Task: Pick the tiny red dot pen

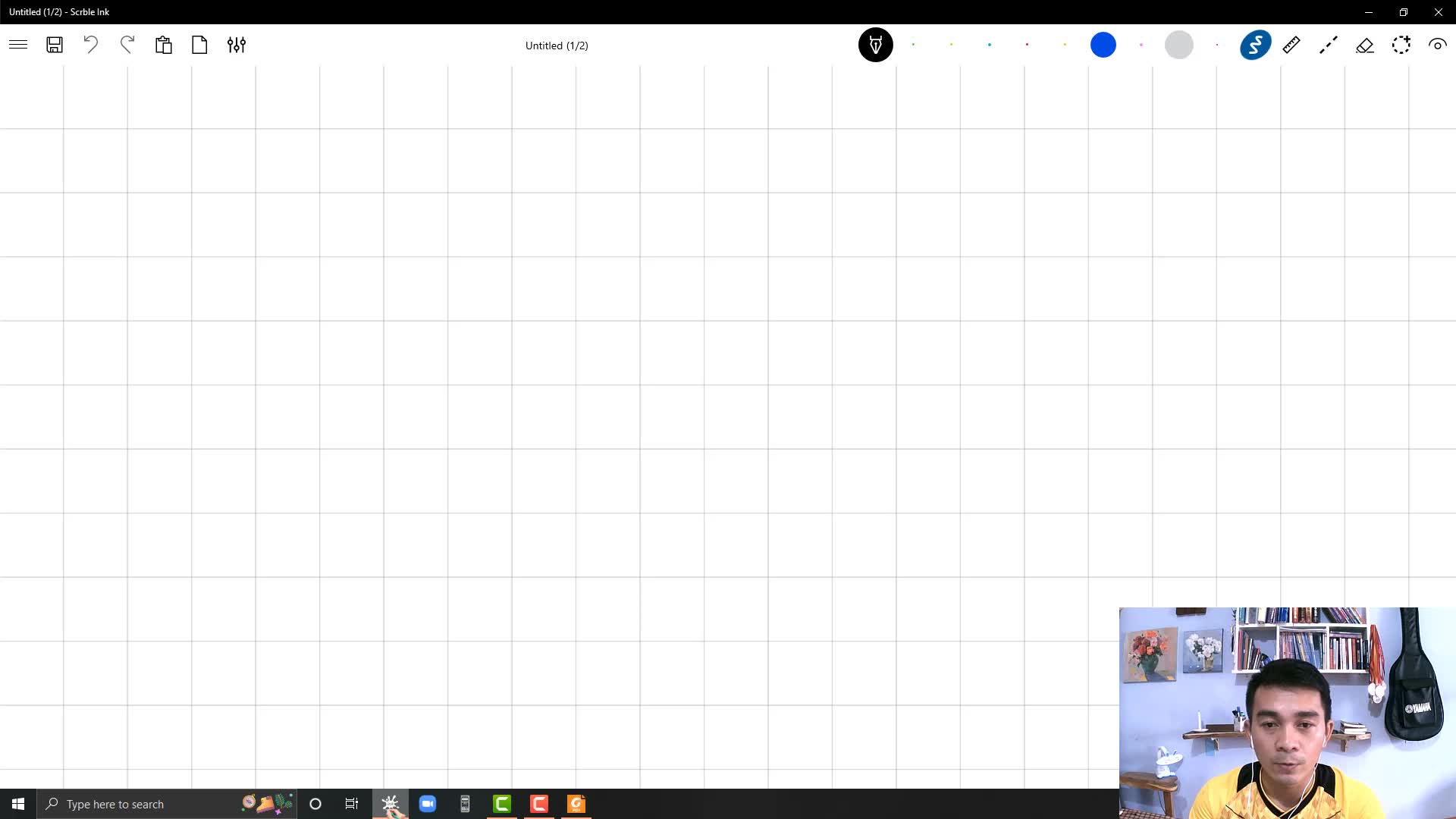Action: (x=1217, y=45)
